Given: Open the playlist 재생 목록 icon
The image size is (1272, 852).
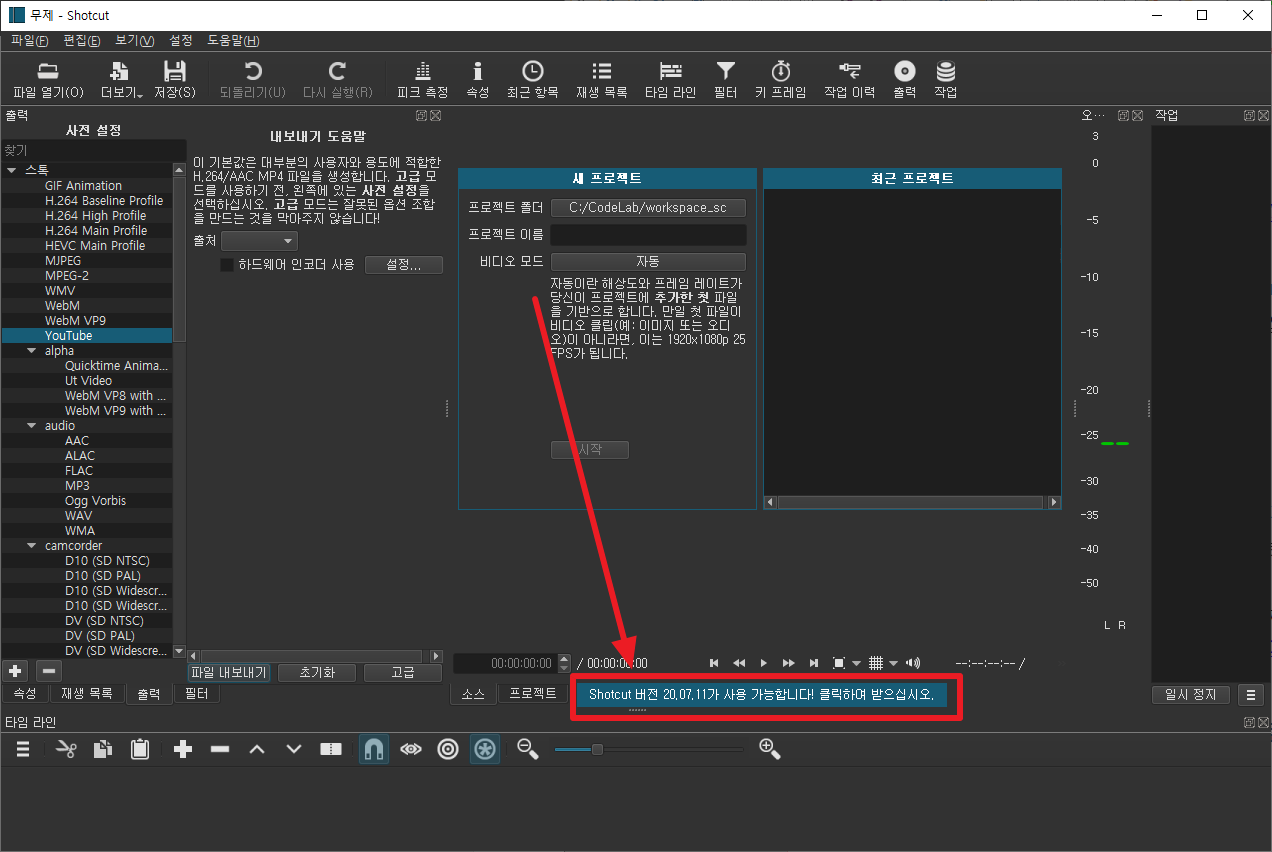Looking at the screenshot, I should tap(601, 71).
